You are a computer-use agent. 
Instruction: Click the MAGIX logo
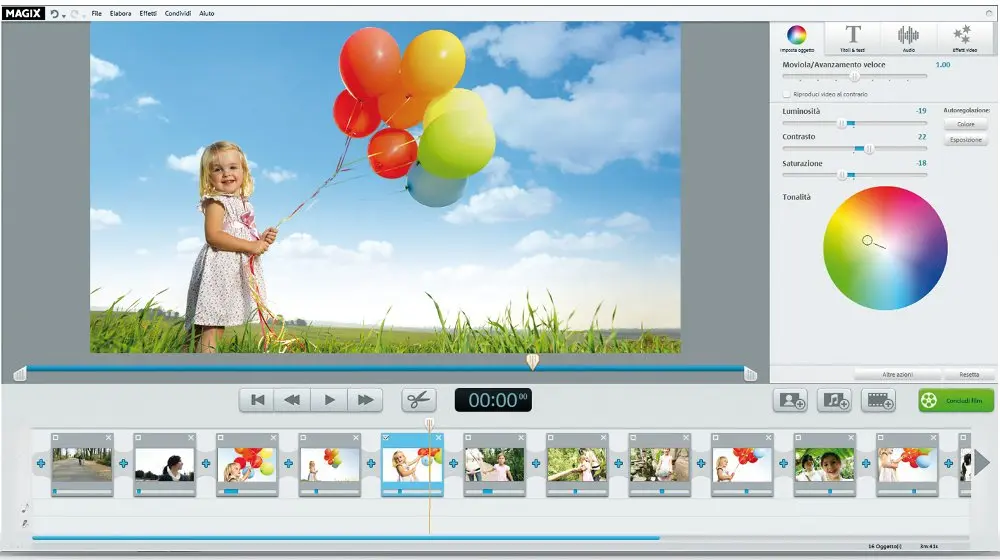click(x=23, y=13)
